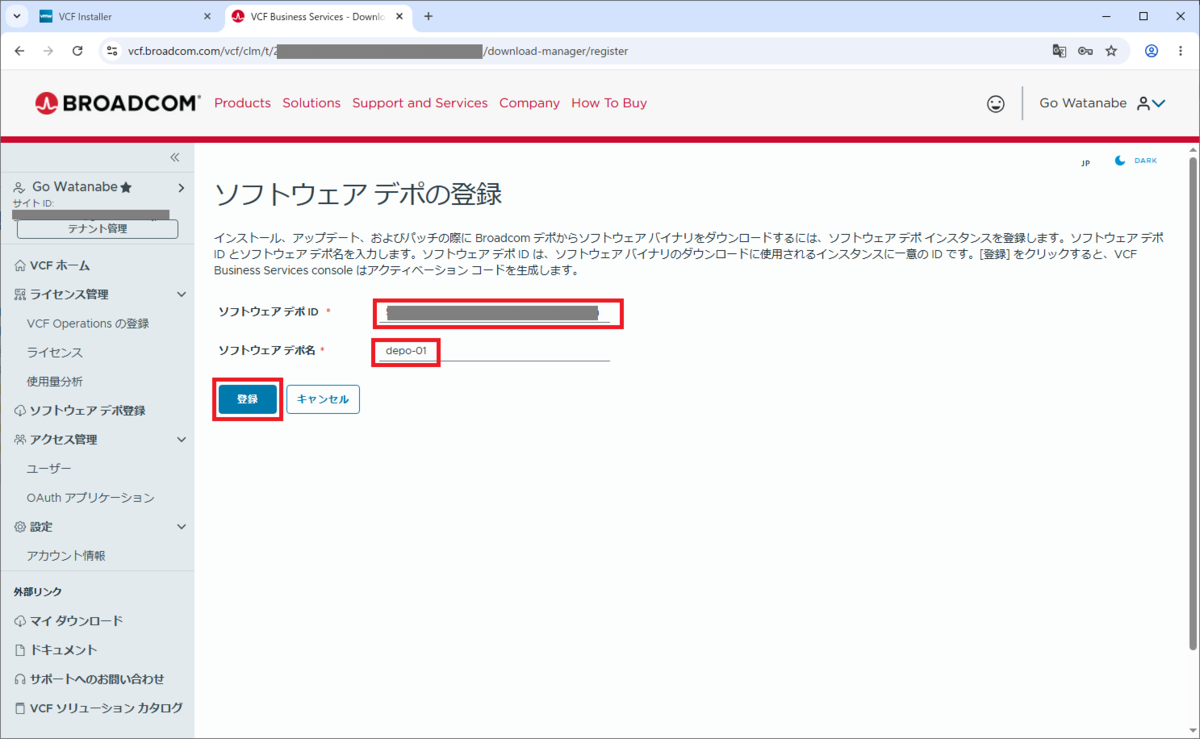Click the サポート headset icon
Image resolution: width=1200 pixels, height=739 pixels.
click(20, 679)
